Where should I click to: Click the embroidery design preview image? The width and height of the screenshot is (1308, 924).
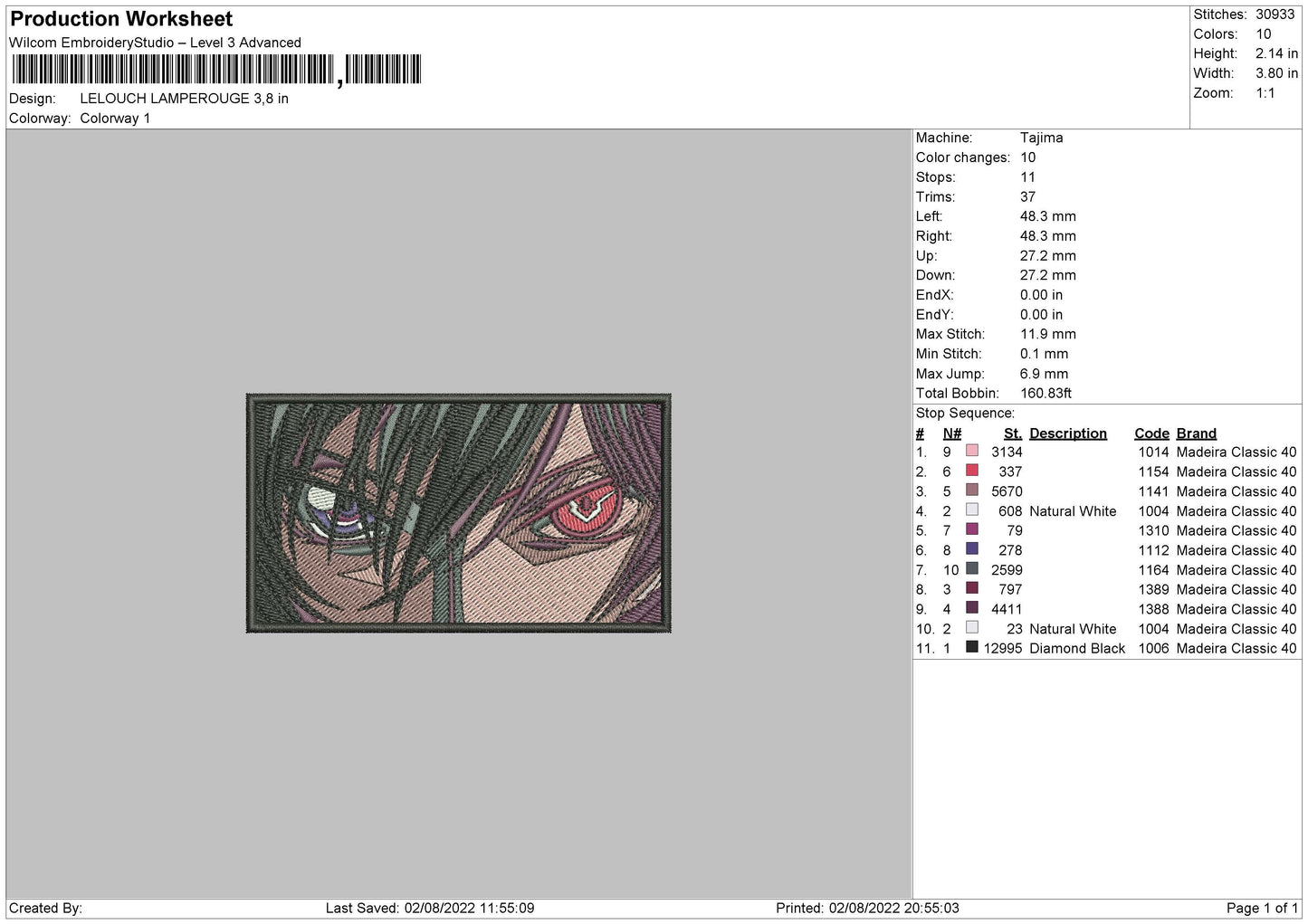point(458,512)
